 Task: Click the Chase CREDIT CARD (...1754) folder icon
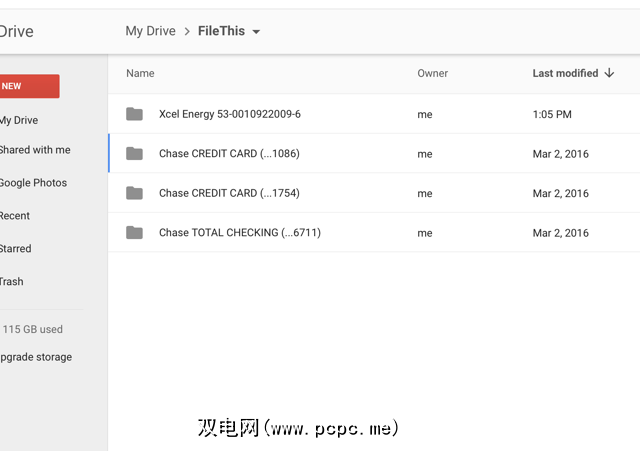click(134, 193)
